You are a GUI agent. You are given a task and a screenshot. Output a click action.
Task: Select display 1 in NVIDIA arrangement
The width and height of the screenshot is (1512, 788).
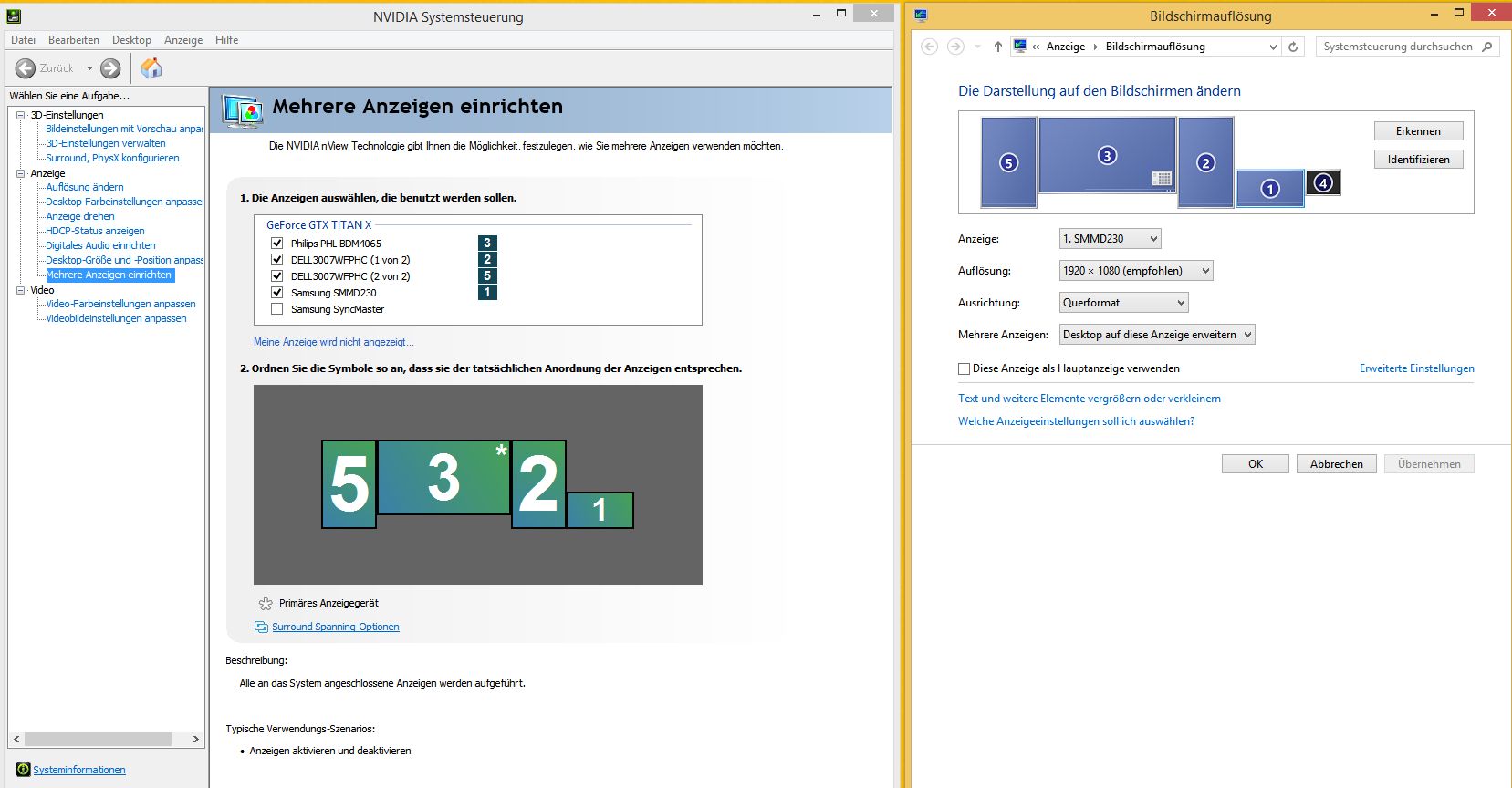pyautogui.click(x=600, y=511)
